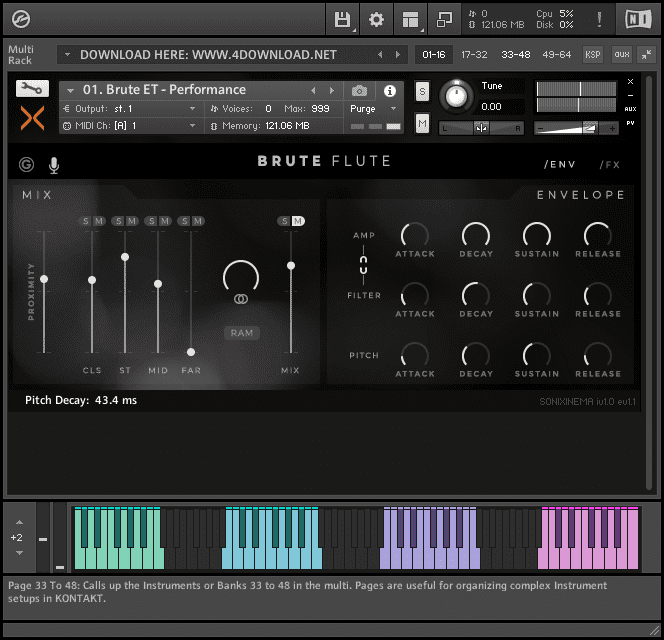Click the Filter Sustain knob

[537, 295]
